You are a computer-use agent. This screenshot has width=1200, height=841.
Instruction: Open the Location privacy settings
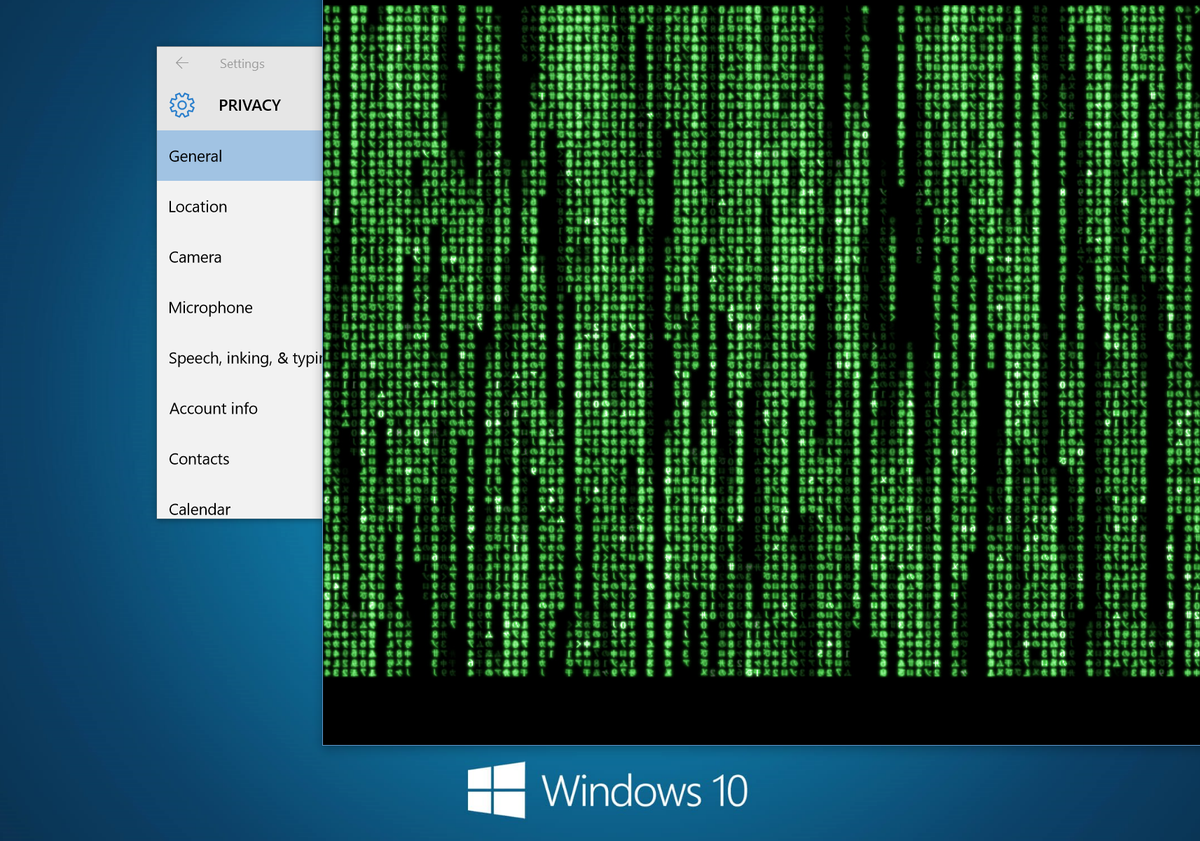tap(240, 207)
